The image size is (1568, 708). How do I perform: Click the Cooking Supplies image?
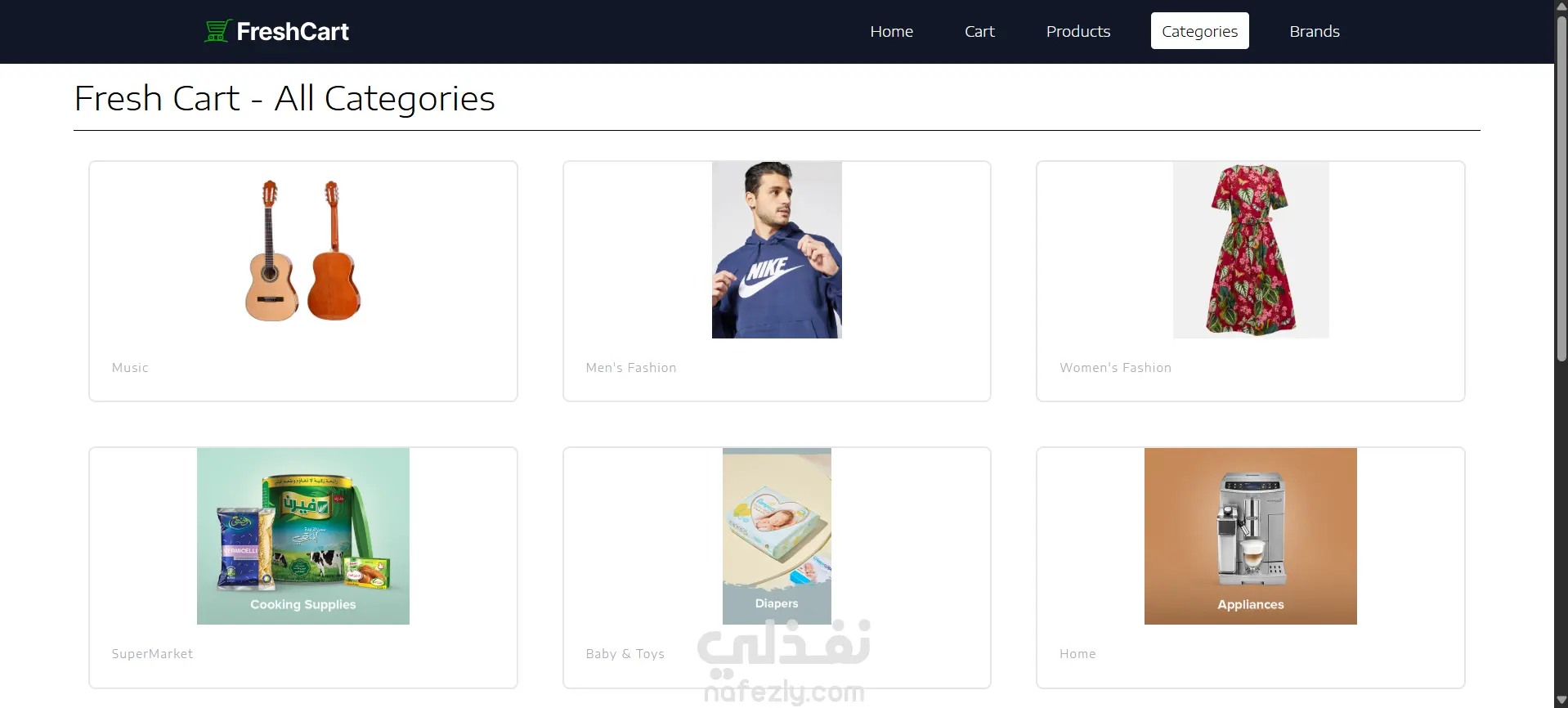click(303, 536)
